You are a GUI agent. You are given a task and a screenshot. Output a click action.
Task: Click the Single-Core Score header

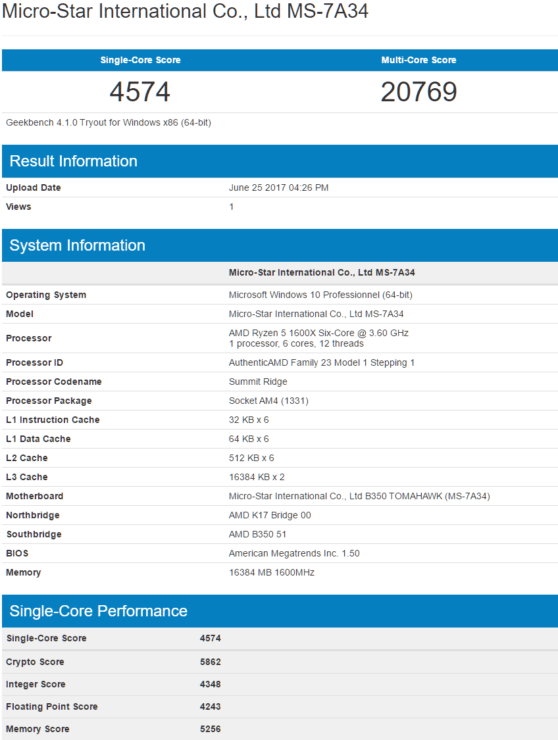click(140, 60)
